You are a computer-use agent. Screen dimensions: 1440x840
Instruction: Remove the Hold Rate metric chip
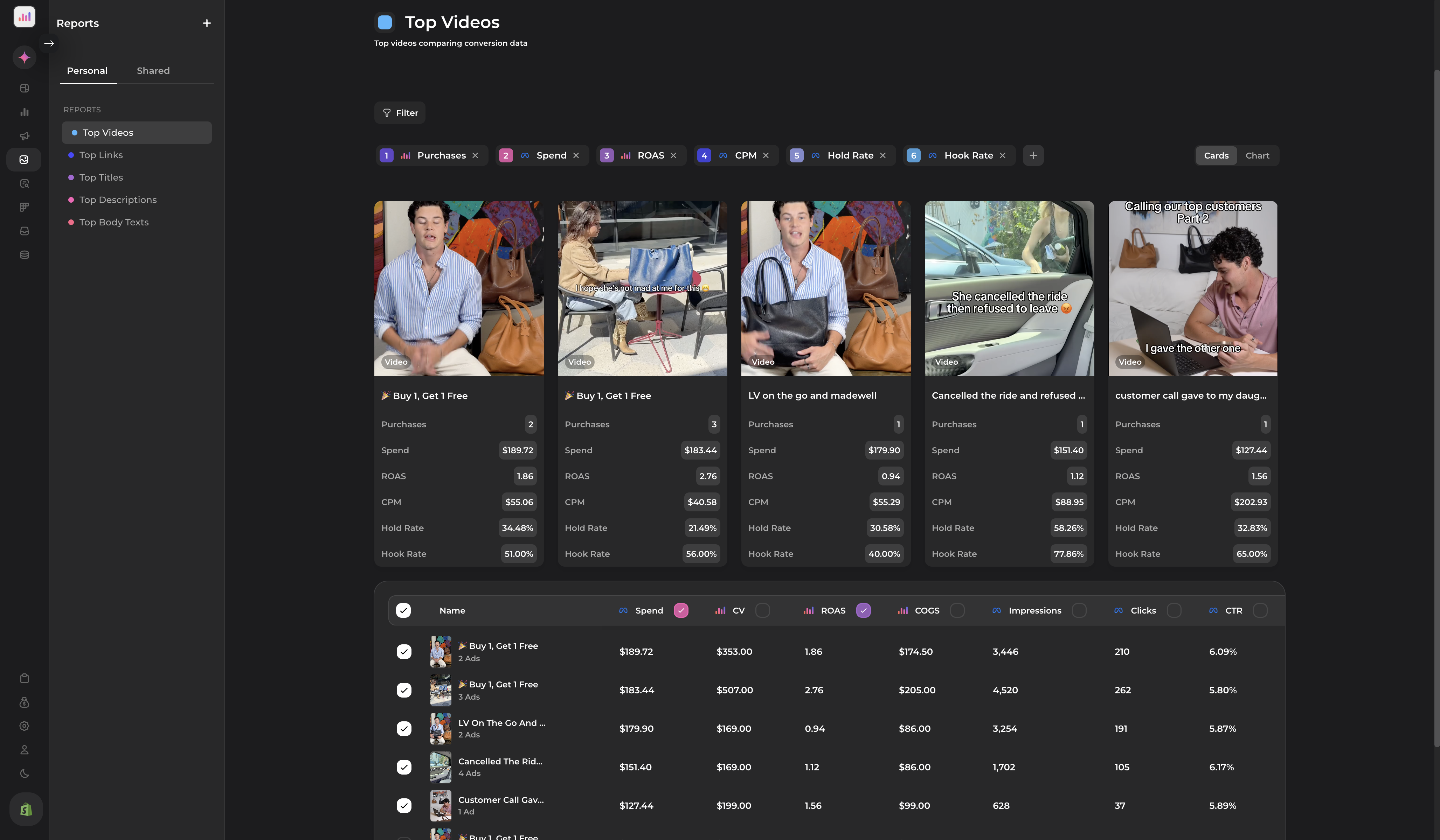click(882, 155)
